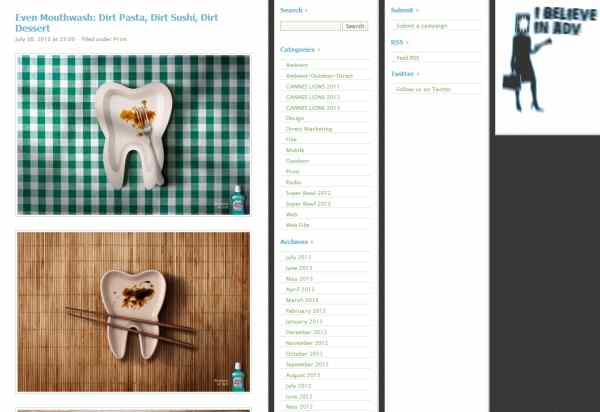Open the chopsticks tooth plate image
This screenshot has width=600, height=412.
coord(133,312)
